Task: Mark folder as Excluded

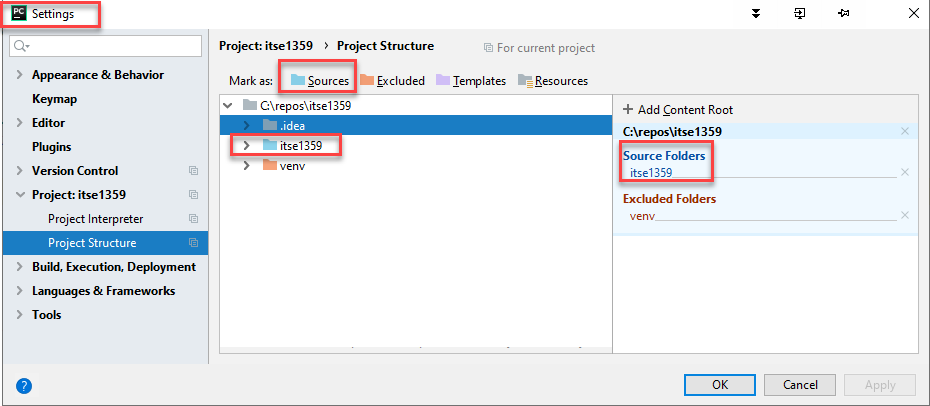Action: coord(392,80)
